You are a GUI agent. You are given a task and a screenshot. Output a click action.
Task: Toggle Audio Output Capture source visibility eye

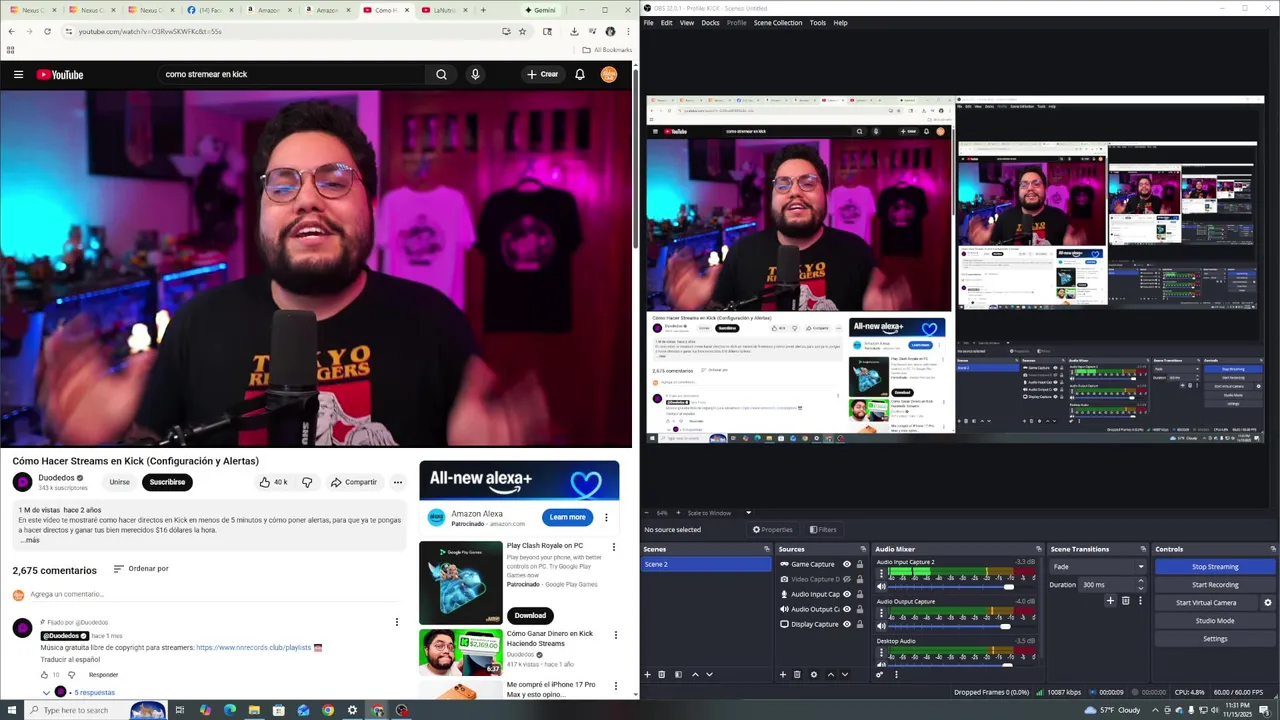point(847,609)
